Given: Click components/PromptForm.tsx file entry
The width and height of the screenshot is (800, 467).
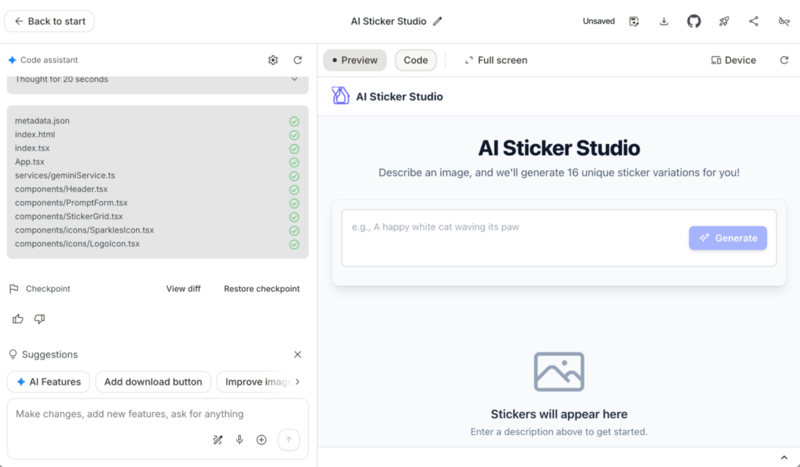Looking at the screenshot, I should tap(71, 203).
